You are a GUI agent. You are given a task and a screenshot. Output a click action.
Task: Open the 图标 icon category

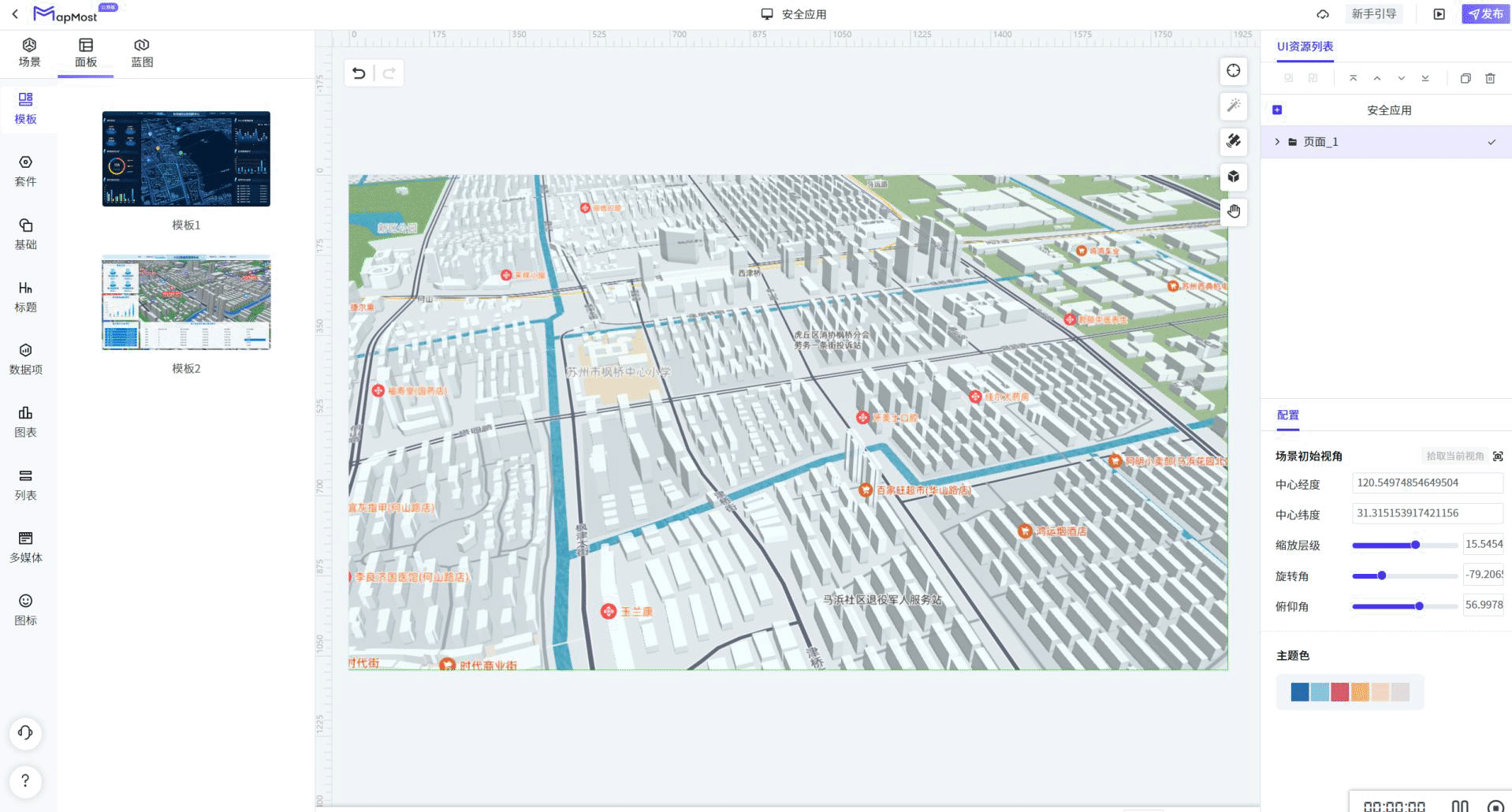tap(25, 610)
